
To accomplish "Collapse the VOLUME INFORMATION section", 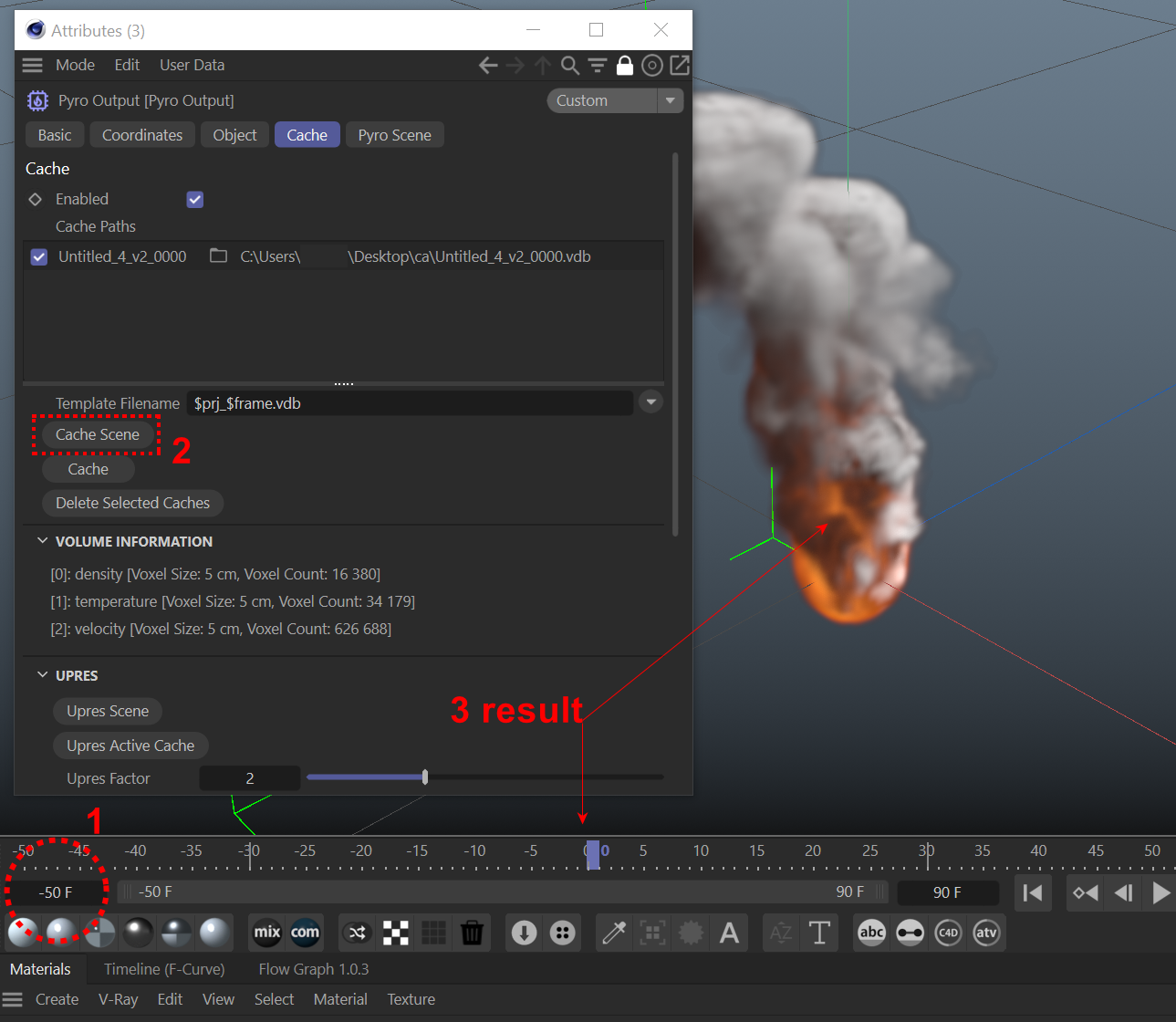I will click(x=42, y=541).
